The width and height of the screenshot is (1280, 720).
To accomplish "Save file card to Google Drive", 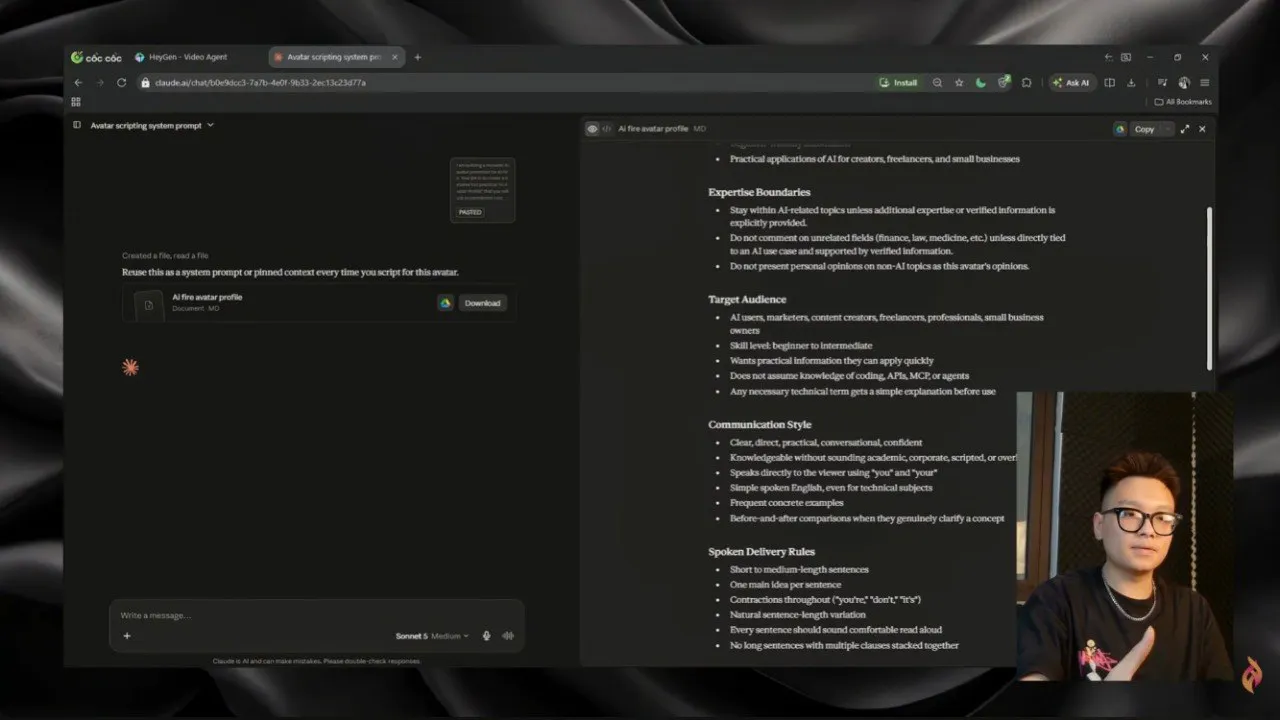I will click(x=445, y=303).
